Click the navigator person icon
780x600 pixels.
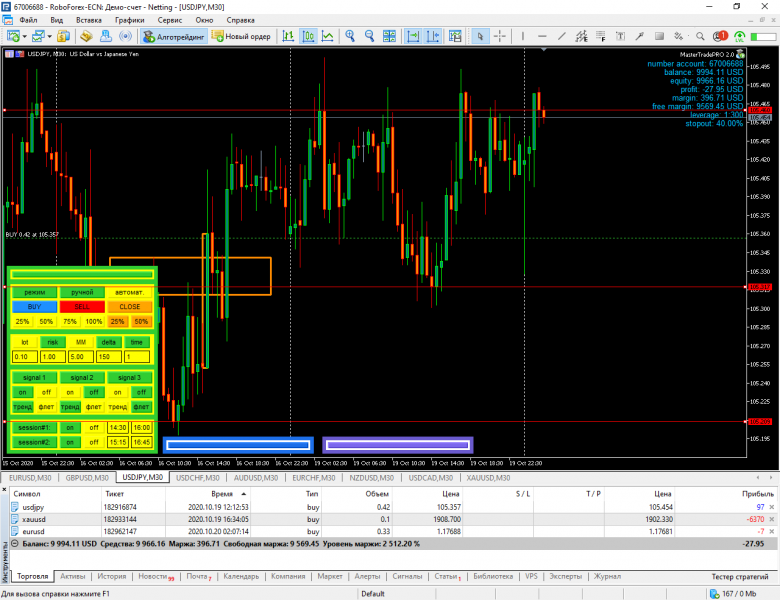[105, 36]
